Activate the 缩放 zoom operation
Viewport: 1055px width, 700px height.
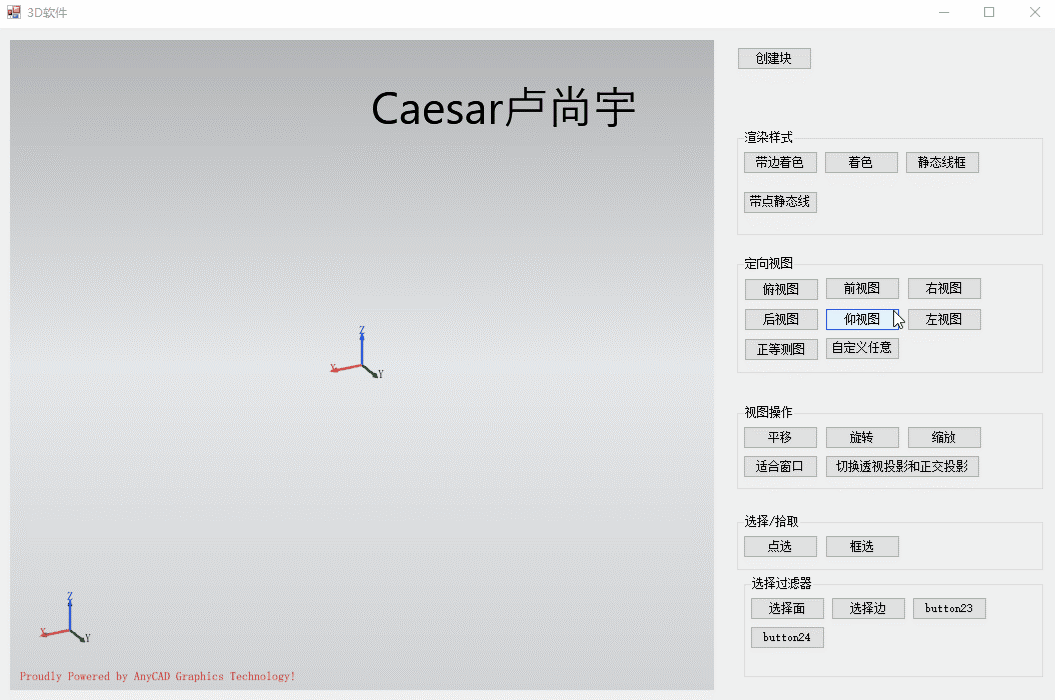tap(944, 438)
